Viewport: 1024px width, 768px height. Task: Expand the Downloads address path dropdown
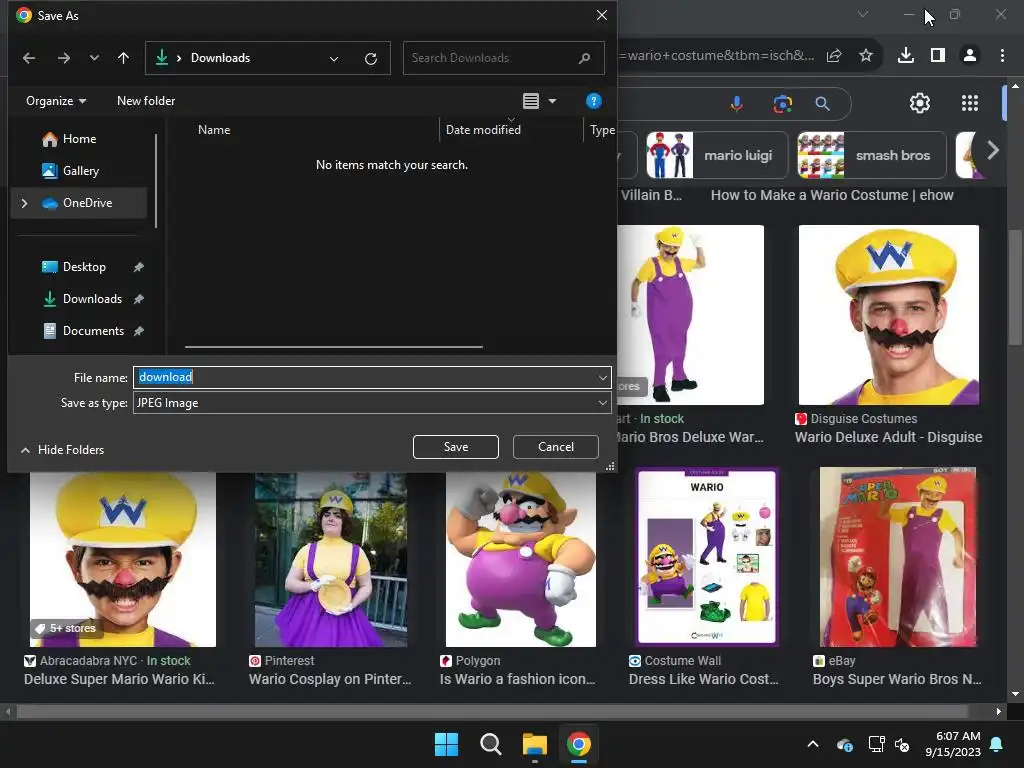334,59
